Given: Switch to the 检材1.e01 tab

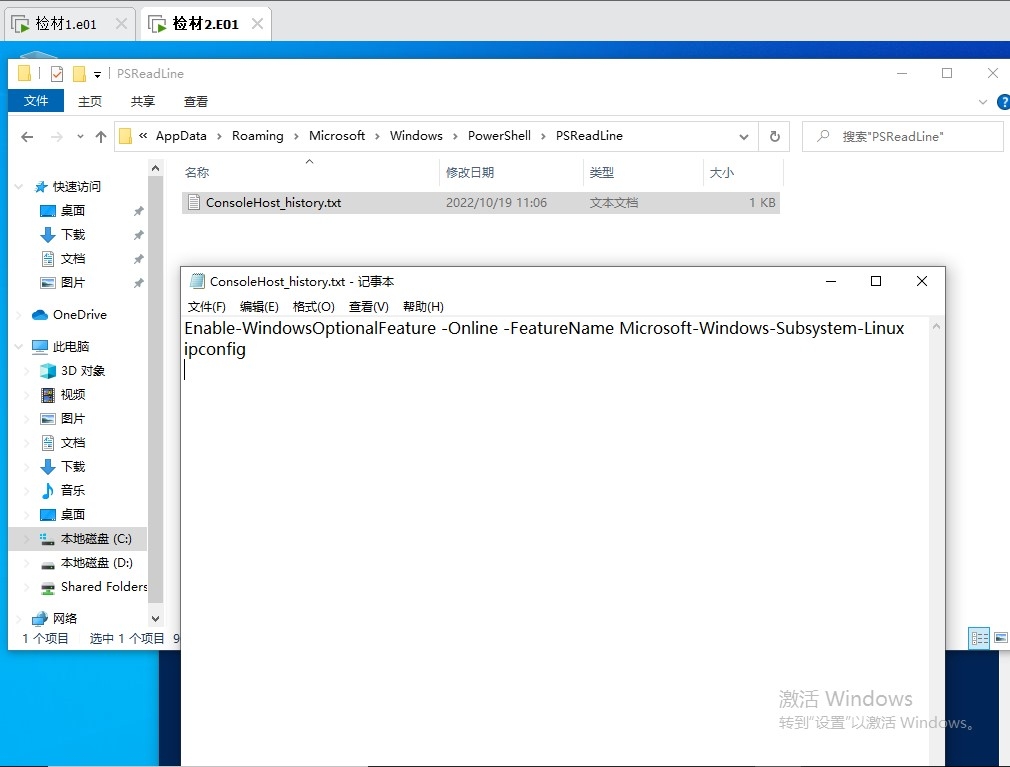Looking at the screenshot, I should pos(67,23).
